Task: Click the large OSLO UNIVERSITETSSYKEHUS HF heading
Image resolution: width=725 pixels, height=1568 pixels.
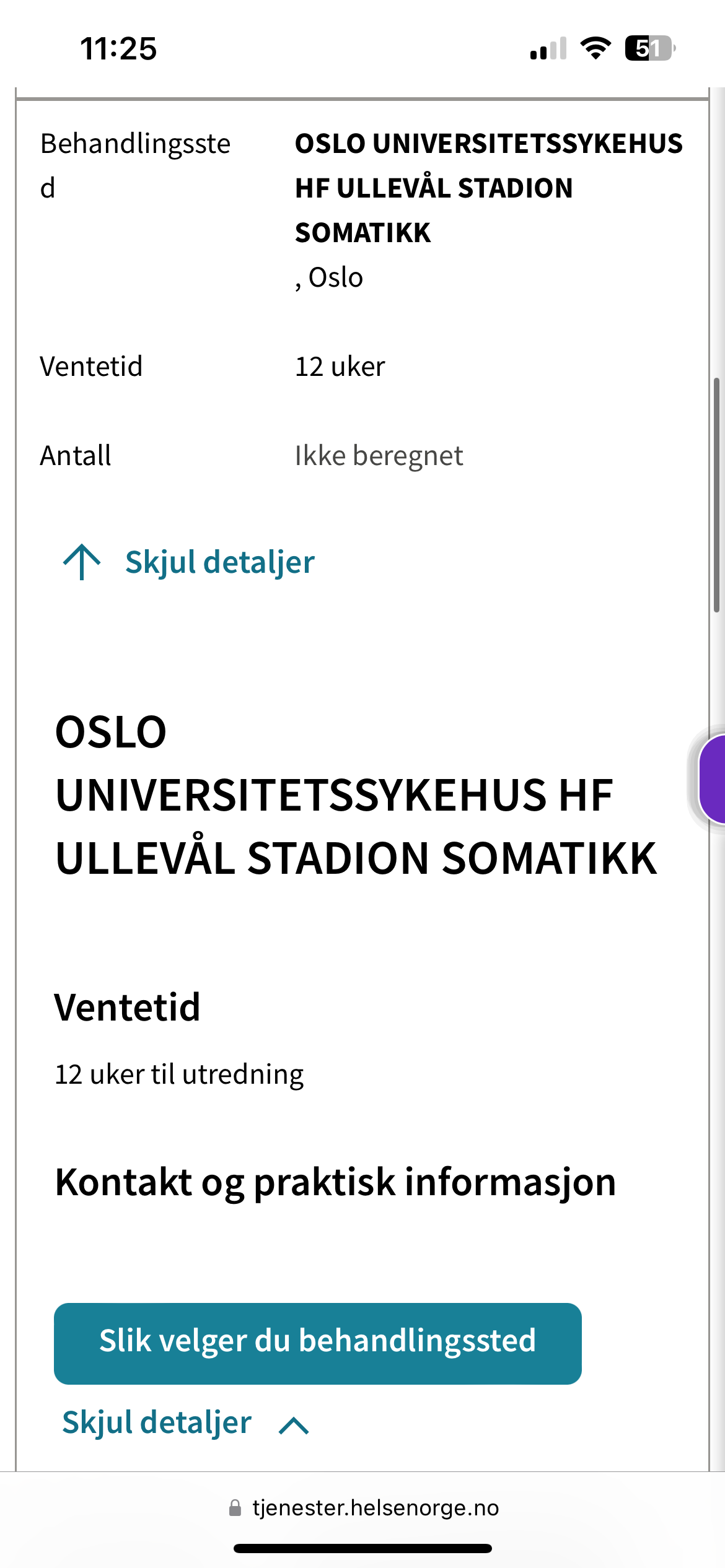Action: pyautogui.click(x=356, y=795)
